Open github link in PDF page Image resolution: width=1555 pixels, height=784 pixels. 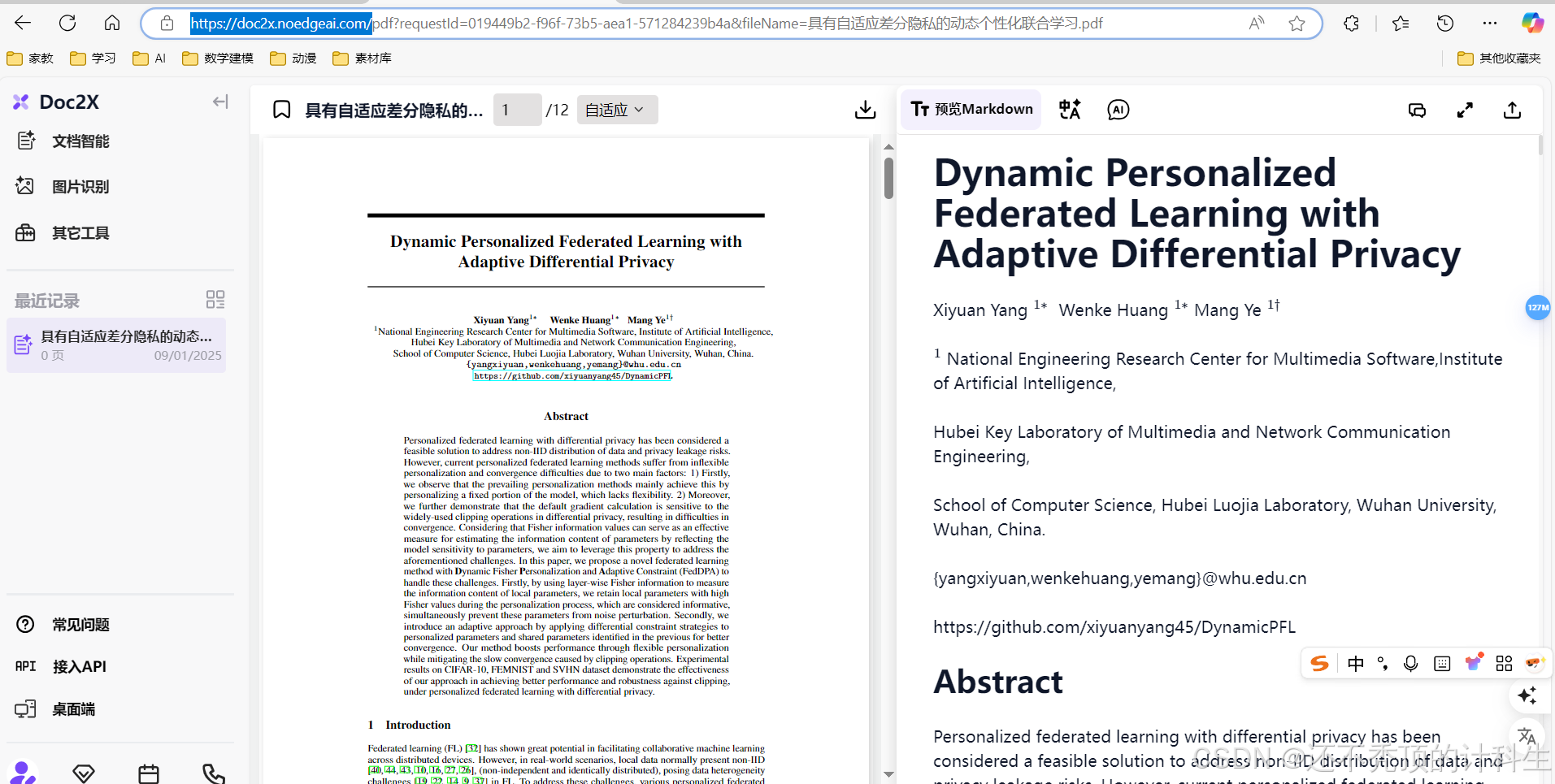(x=572, y=376)
